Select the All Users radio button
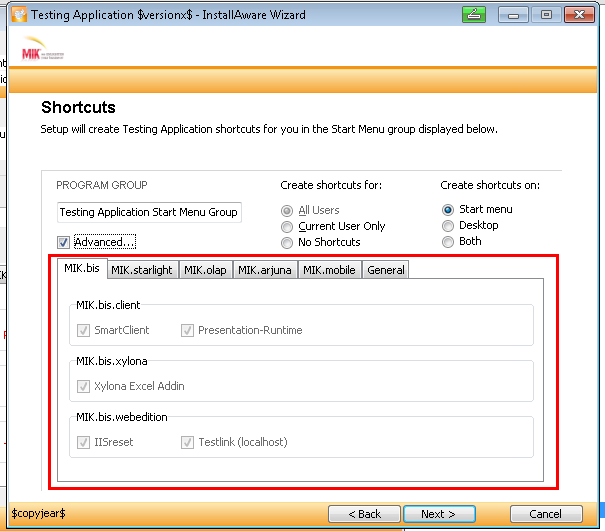This screenshot has width=605, height=531. (287, 211)
